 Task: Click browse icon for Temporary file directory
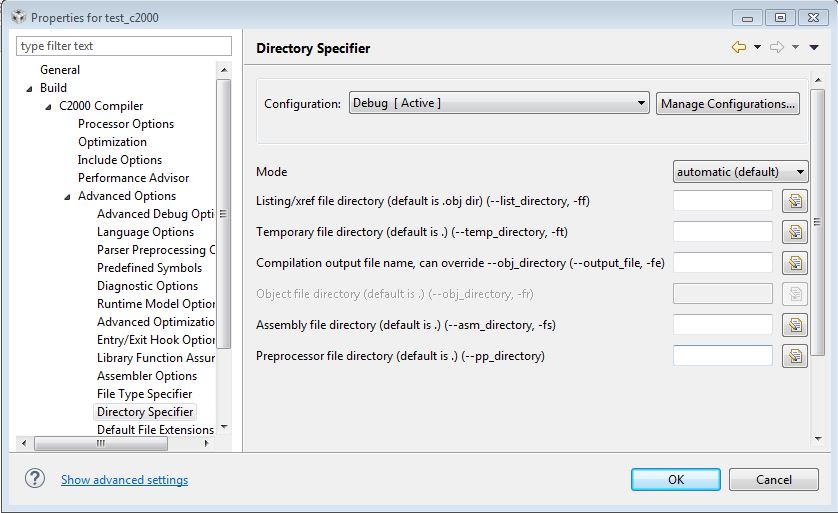click(795, 232)
